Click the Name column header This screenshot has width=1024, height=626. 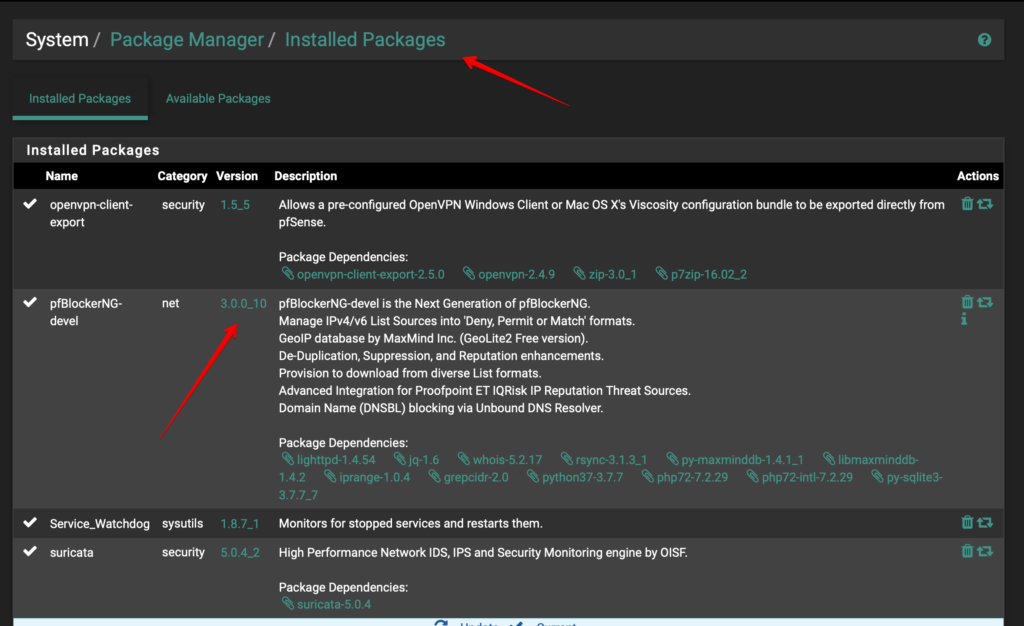(x=61, y=176)
